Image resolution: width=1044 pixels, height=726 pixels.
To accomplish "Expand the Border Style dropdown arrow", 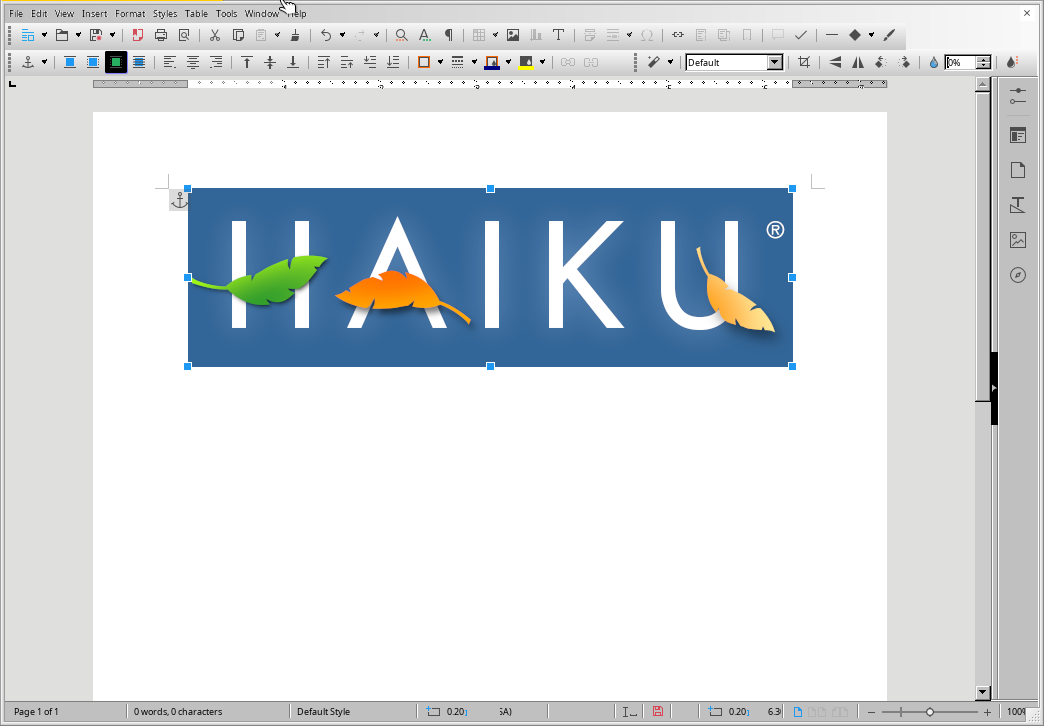I will click(x=474, y=62).
